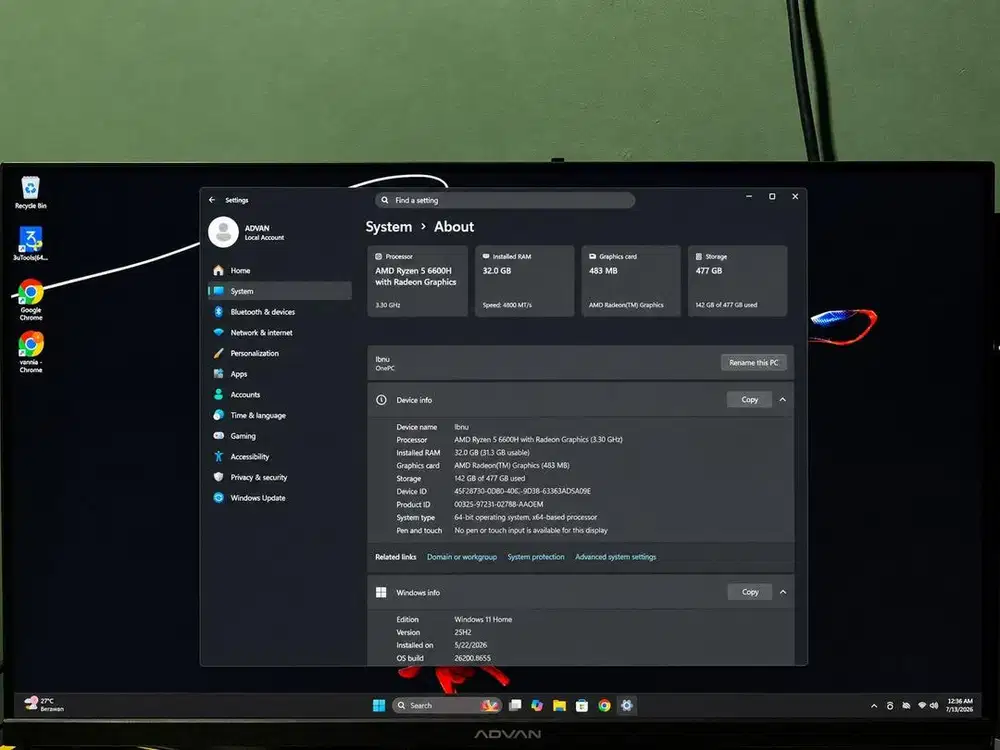Click Rename this PC button
The width and height of the screenshot is (1000, 750).
coord(753,362)
